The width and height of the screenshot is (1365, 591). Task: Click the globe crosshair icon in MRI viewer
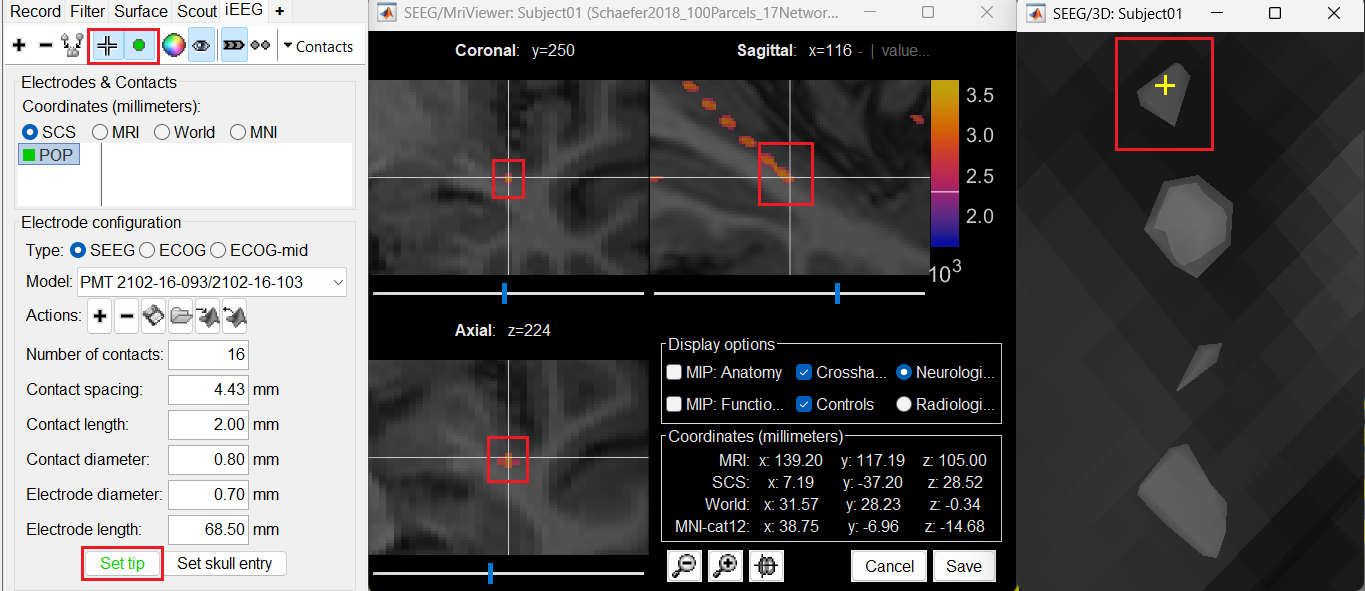[x=766, y=566]
